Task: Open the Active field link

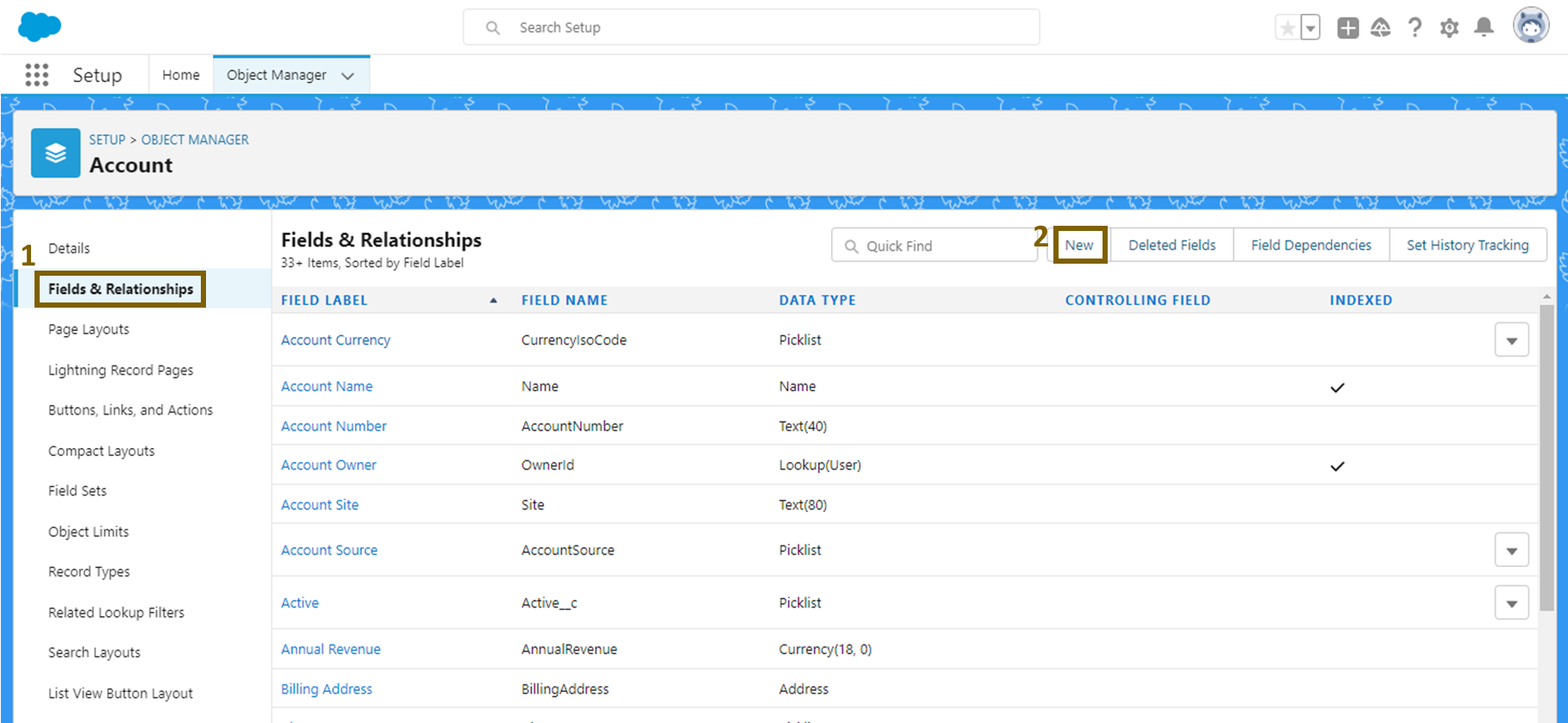Action: (x=300, y=602)
